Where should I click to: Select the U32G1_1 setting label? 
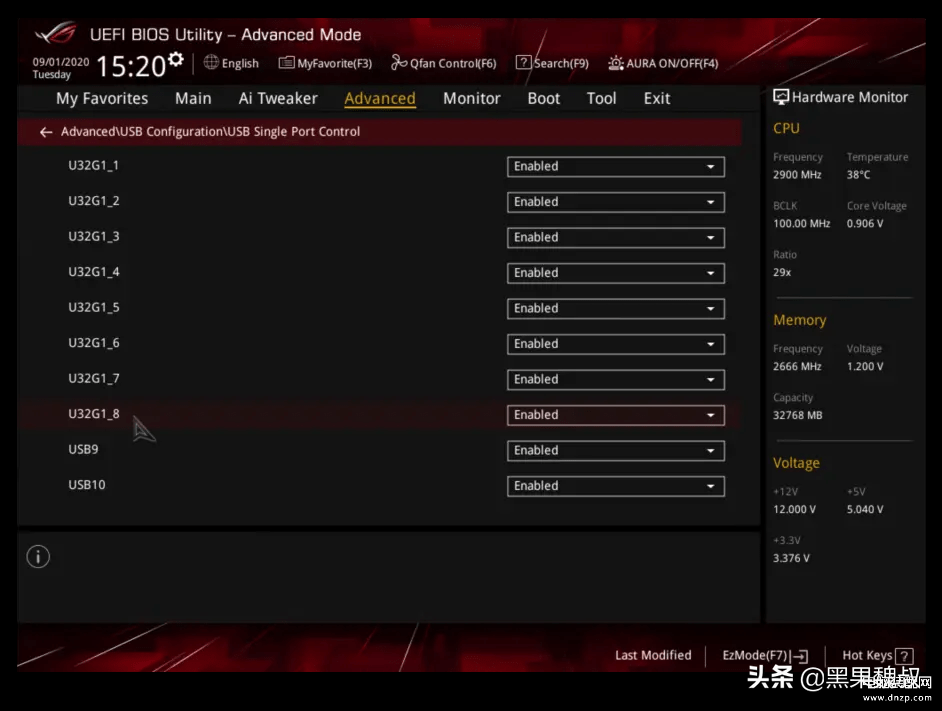coord(94,165)
